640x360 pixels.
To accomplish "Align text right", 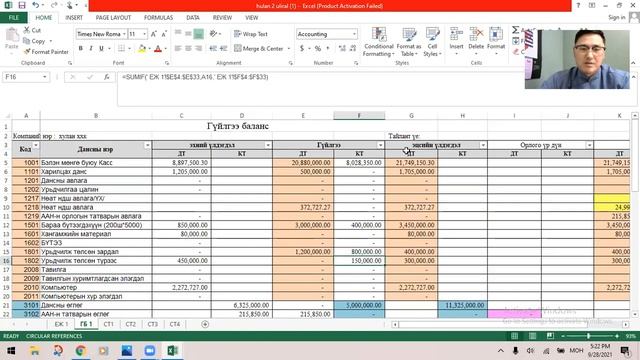I will [198, 49].
